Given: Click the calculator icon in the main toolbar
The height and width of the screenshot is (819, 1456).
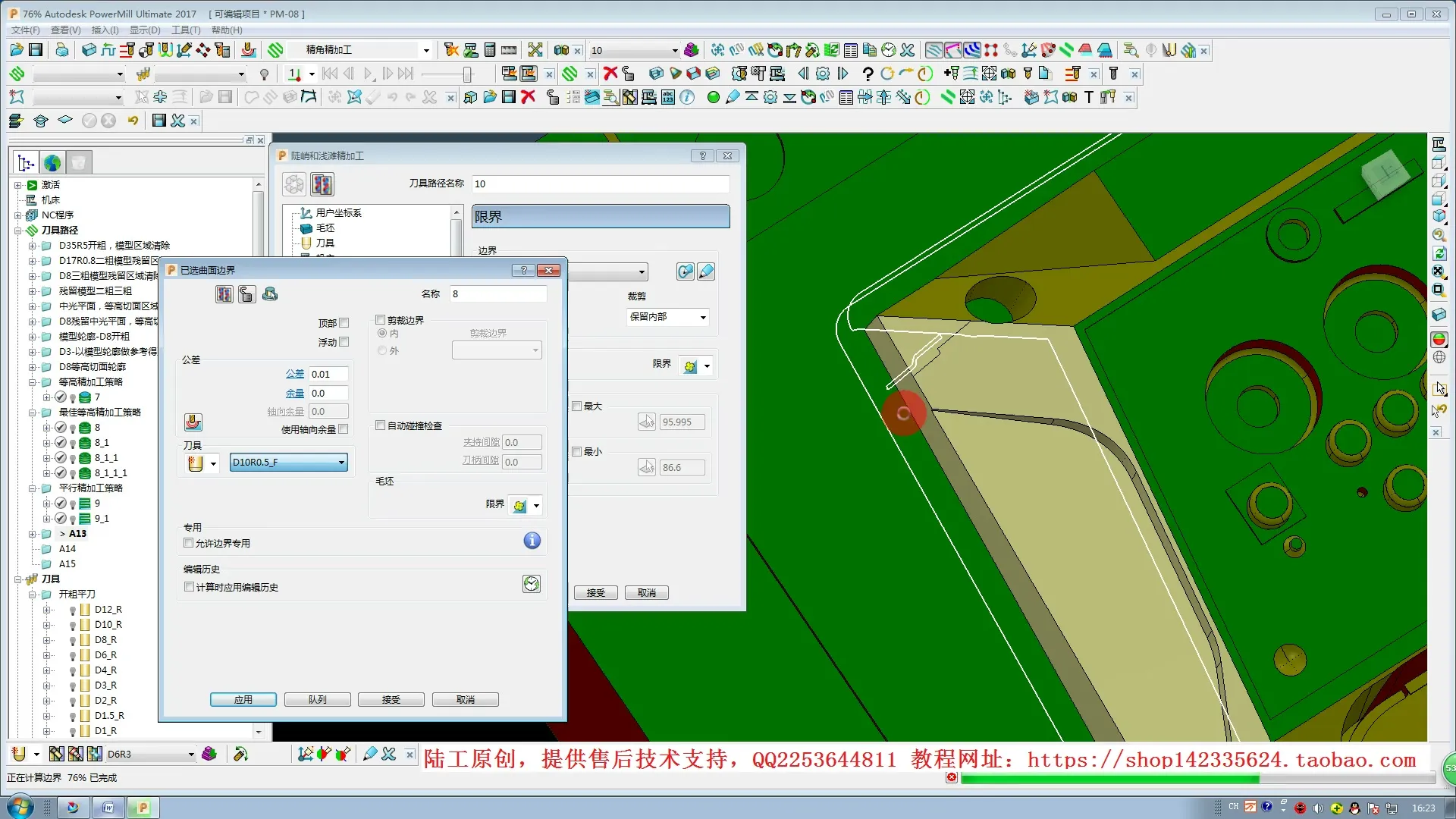Looking at the screenshot, I should (490, 50).
